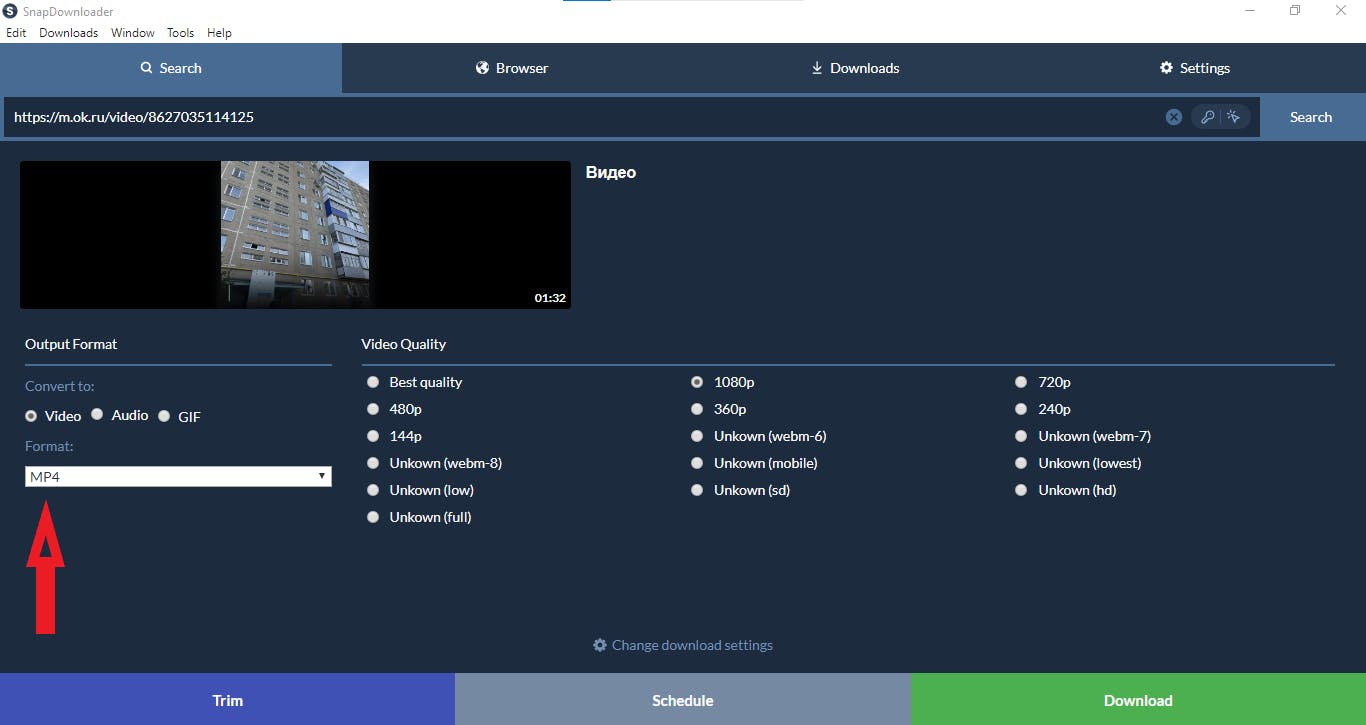Switch to the Search tab
1366x725 pixels.
(171, 68)
